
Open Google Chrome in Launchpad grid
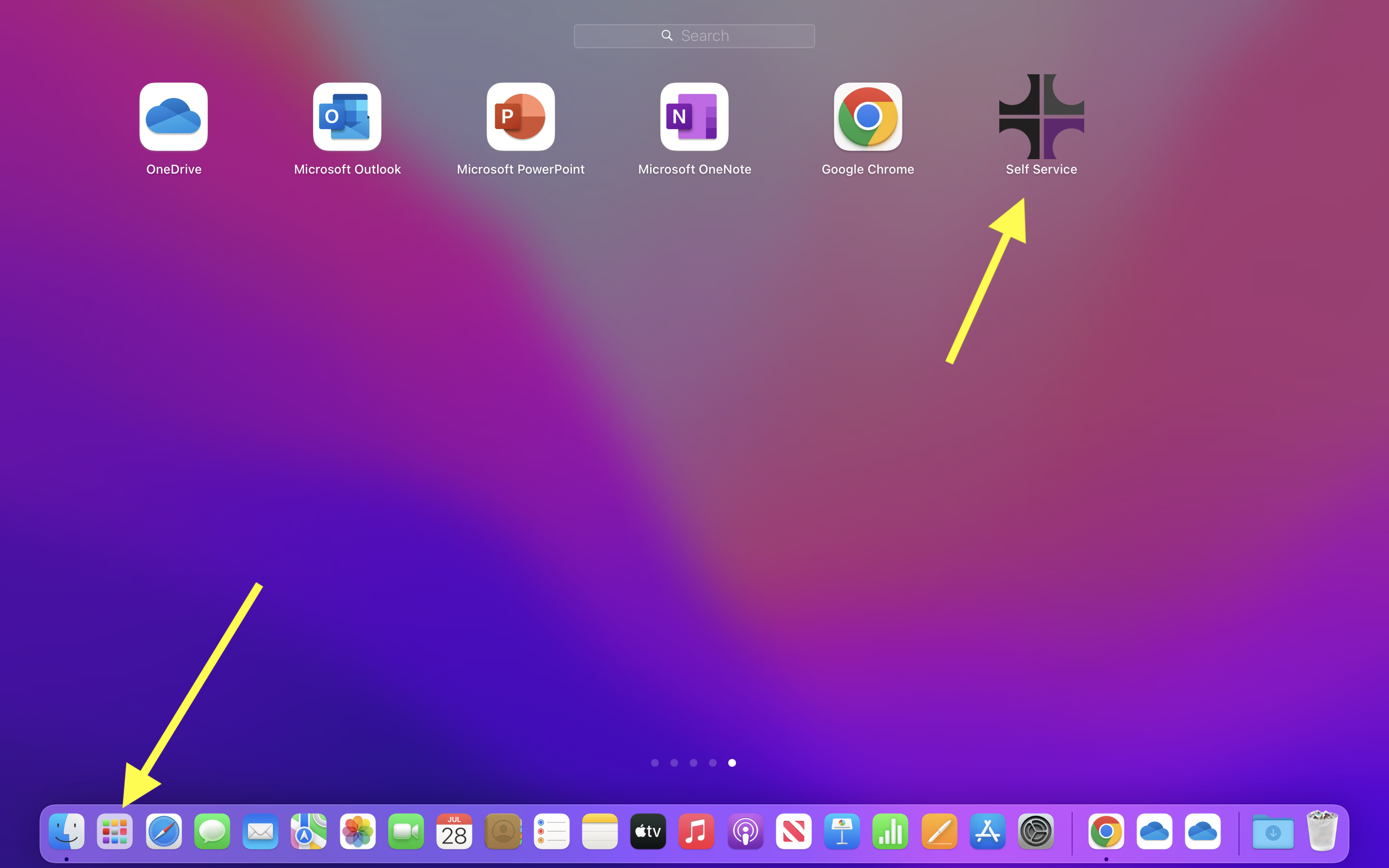868,117
